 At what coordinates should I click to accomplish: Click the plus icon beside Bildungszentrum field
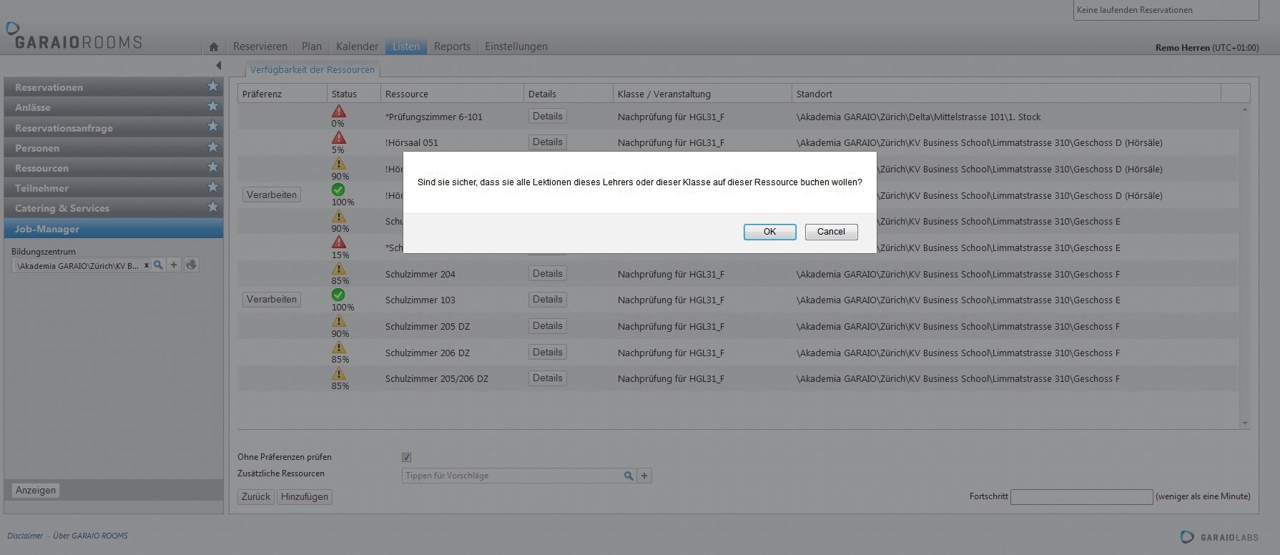pyautogui.click(x=173, y=265)
